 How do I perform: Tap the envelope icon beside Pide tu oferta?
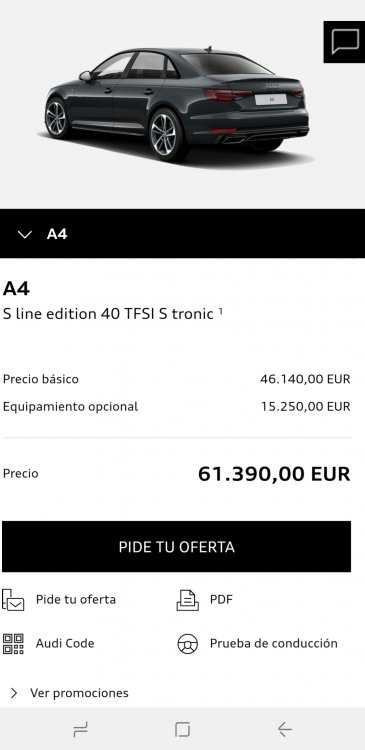click(13, 600)
